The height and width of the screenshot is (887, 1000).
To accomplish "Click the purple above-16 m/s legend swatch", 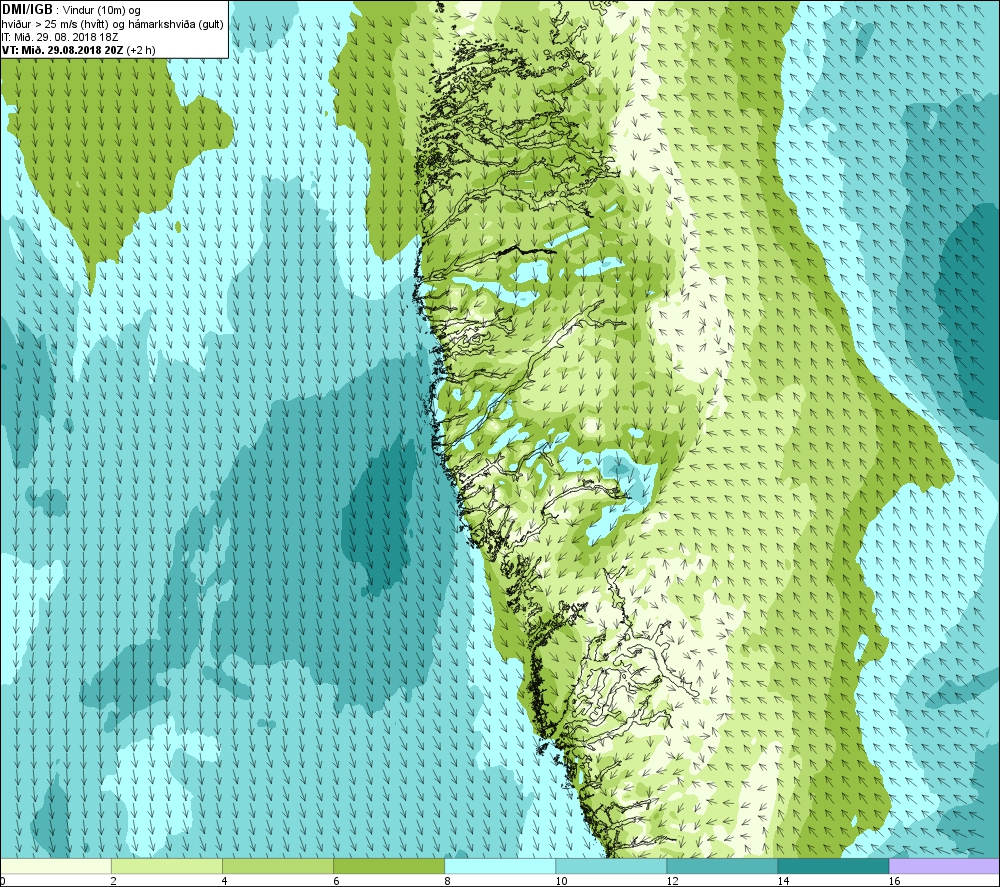I will pyautogui.click(x=944, y=866).
